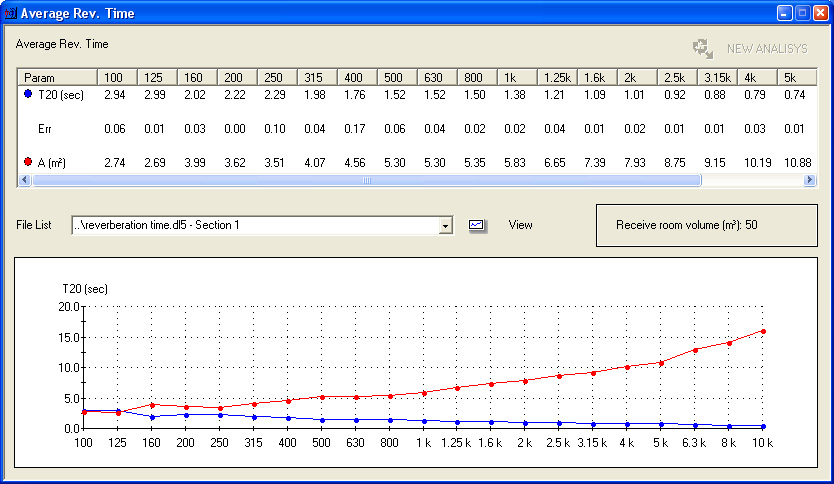
Task: Select the 630 column header
Action: coord(437,78)
